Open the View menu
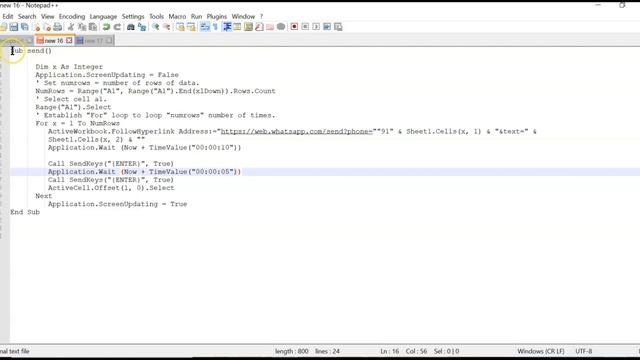 [47, 16]
